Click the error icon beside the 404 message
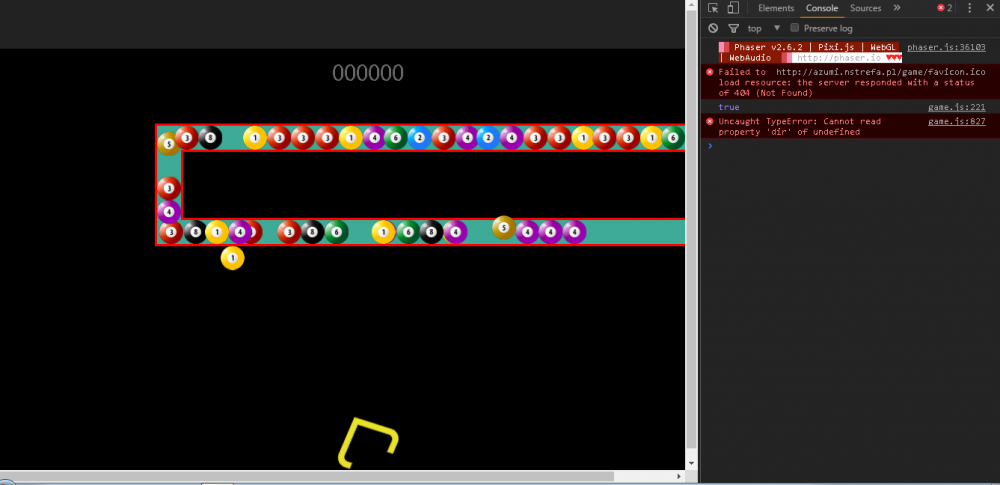The width and height of the screenshot is (1000, 485). [710, 72]
